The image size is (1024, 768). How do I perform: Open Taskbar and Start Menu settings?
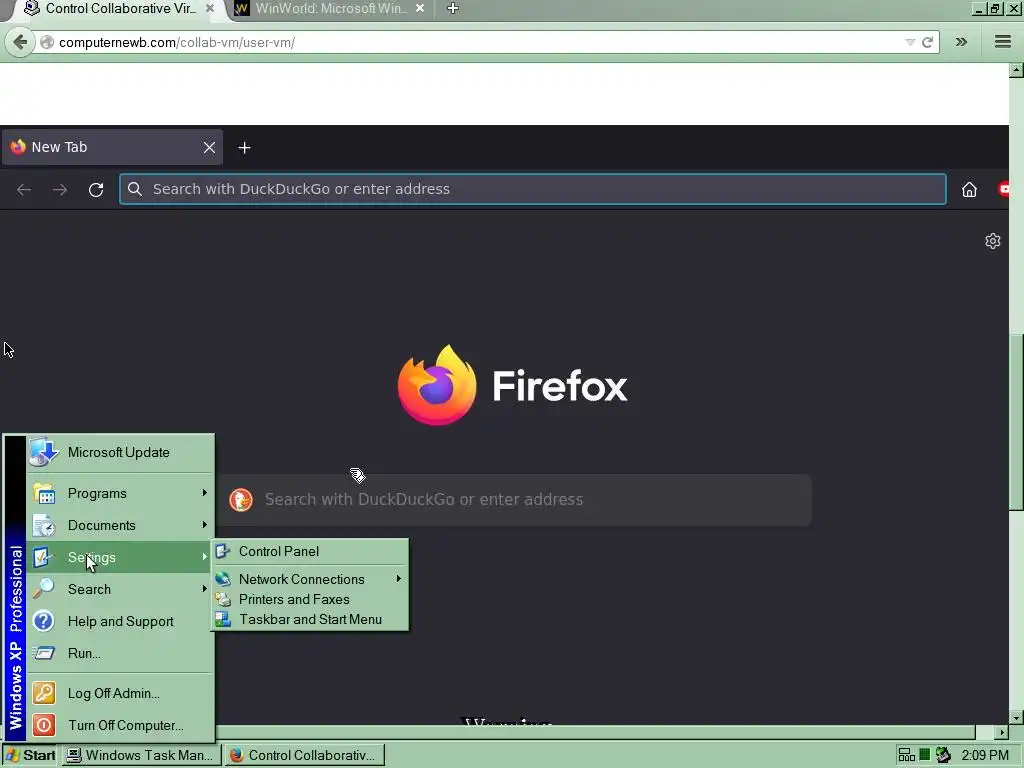(x=310, y=620)
